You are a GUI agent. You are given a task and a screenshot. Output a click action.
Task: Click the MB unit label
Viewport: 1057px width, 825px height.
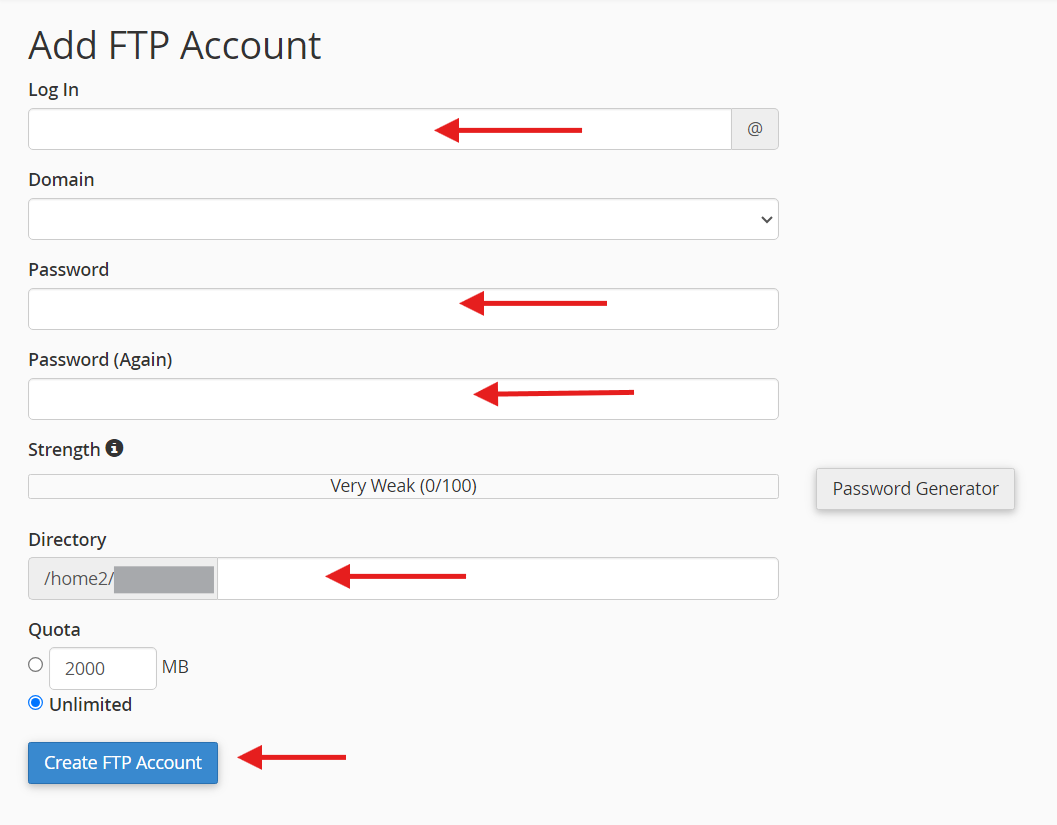tap(175, 667)
